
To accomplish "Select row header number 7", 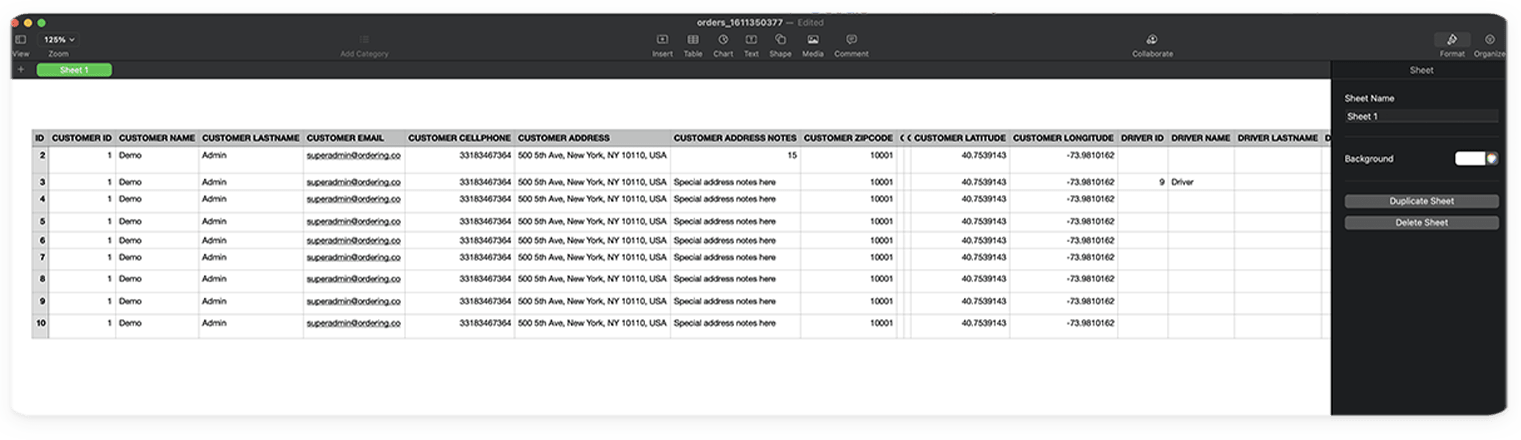I will coord(41,258).
